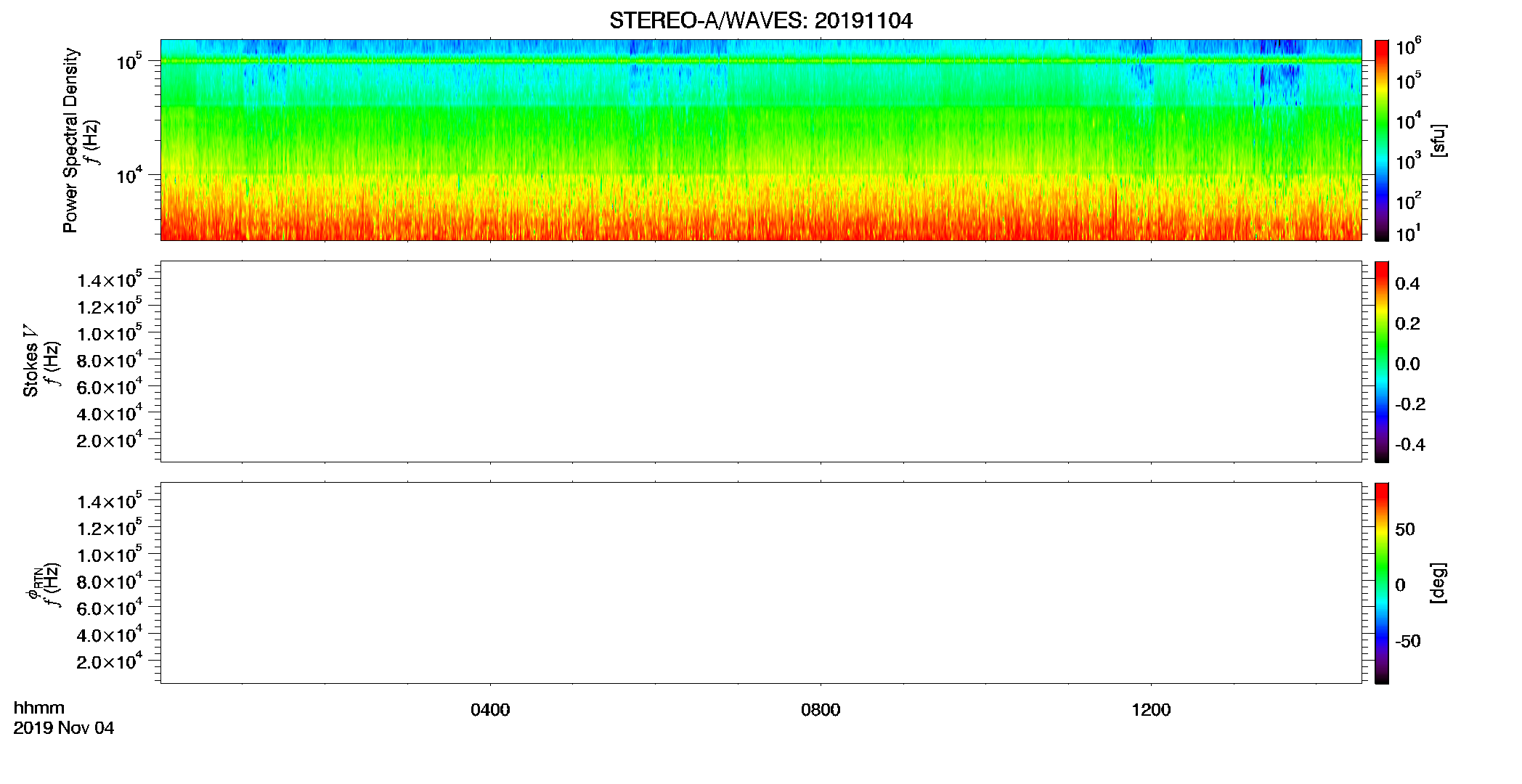Click the 0400 time axis label
1522x784 pixels.
click(490, 710)
